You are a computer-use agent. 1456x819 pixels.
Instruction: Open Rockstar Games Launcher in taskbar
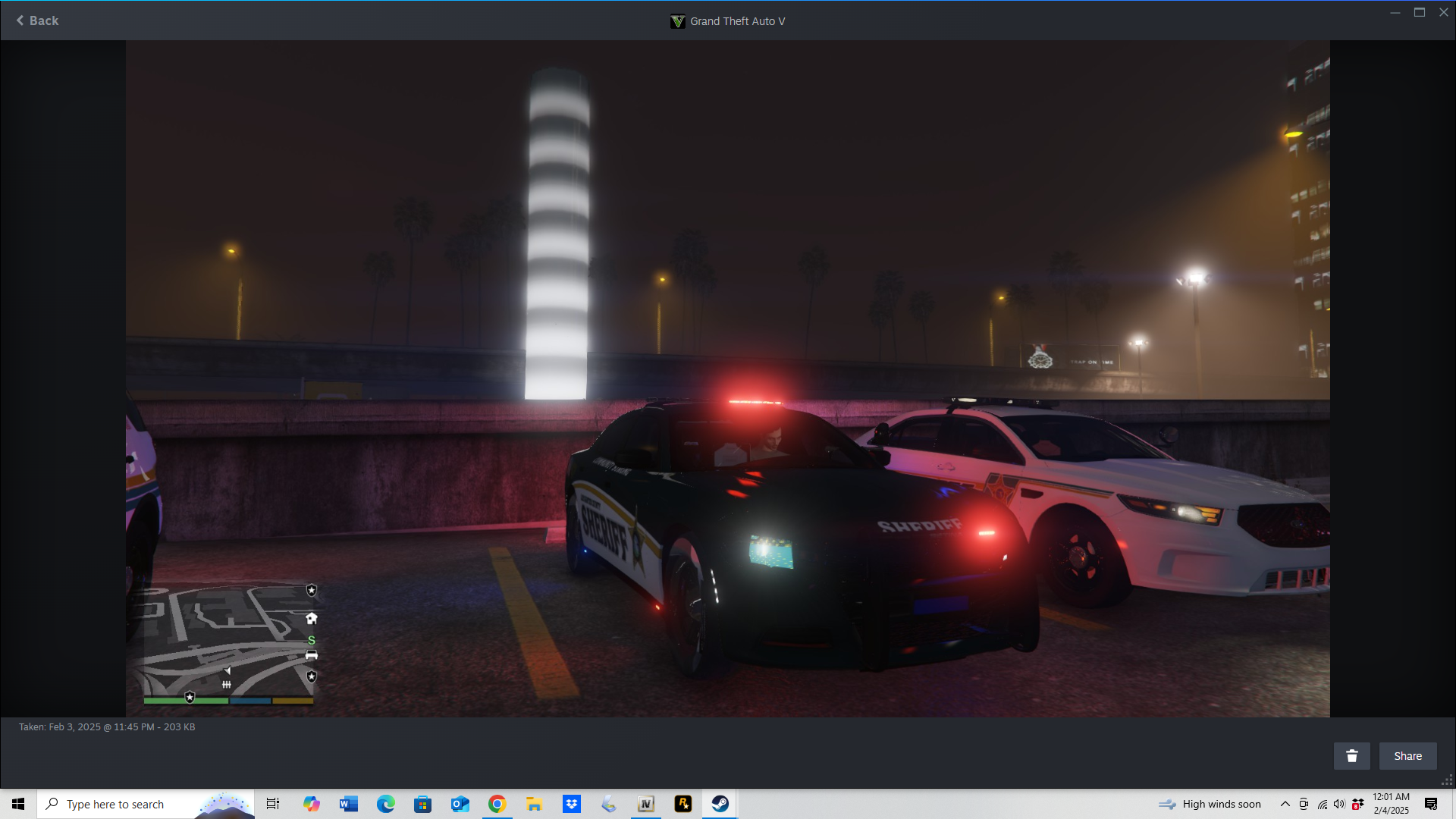(682, 804)
